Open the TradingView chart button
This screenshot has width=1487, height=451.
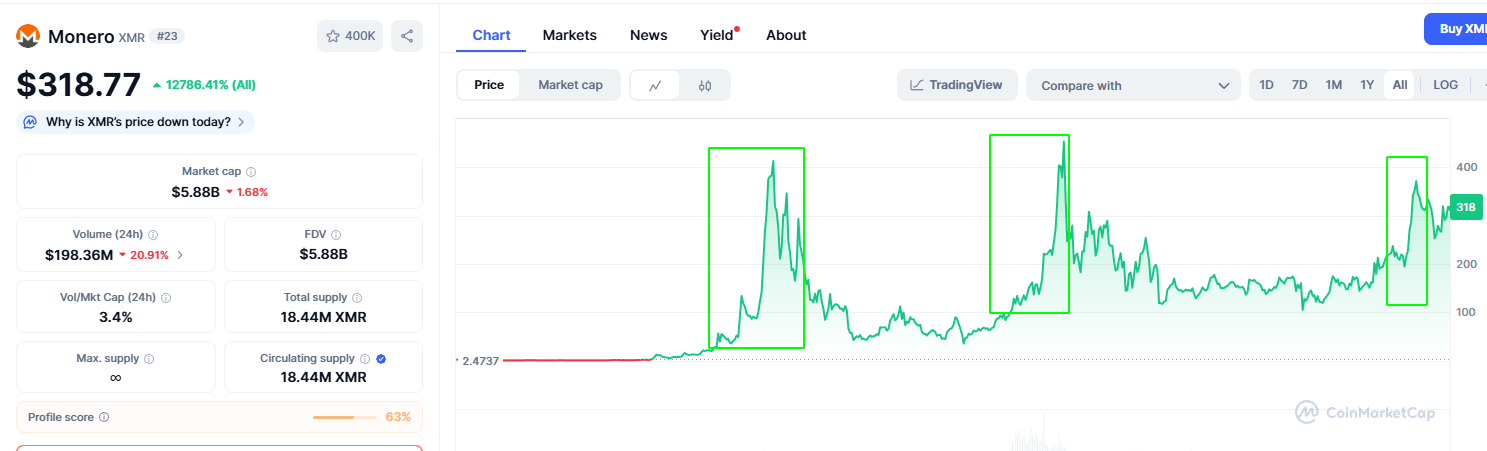(956, 85)
